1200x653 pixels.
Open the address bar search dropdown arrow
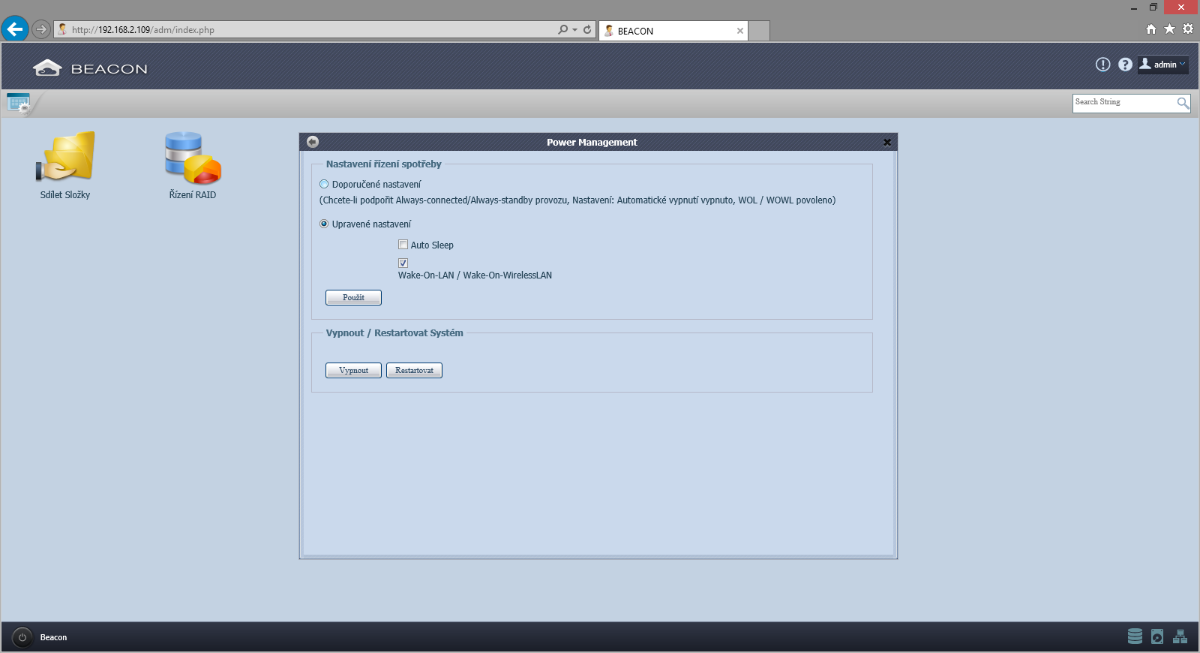573,30
